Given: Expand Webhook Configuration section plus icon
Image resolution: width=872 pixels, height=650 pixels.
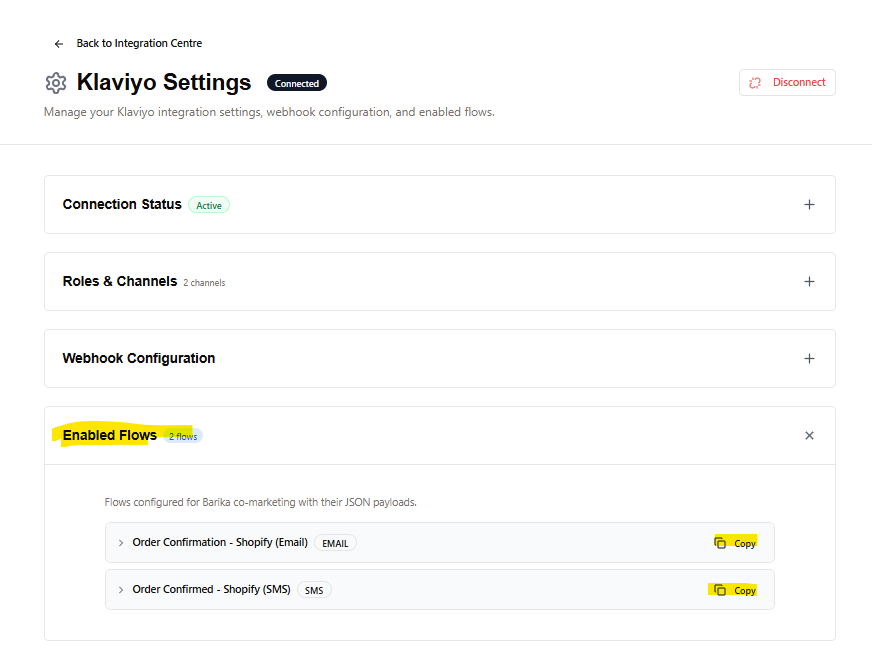Looking at the screenshot, I should coord(809,359).
